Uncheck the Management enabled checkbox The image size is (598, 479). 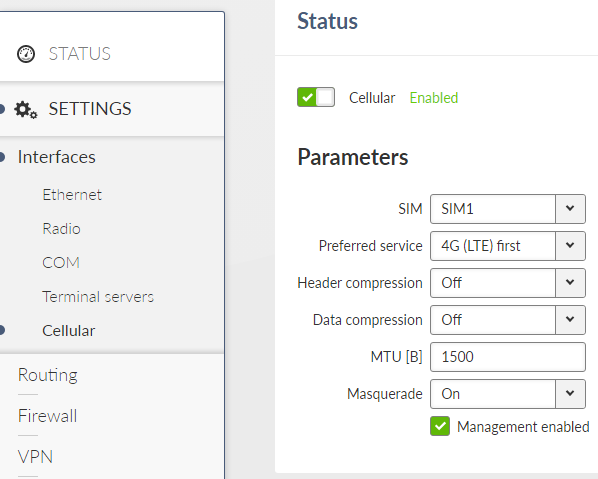click(440, 426)
